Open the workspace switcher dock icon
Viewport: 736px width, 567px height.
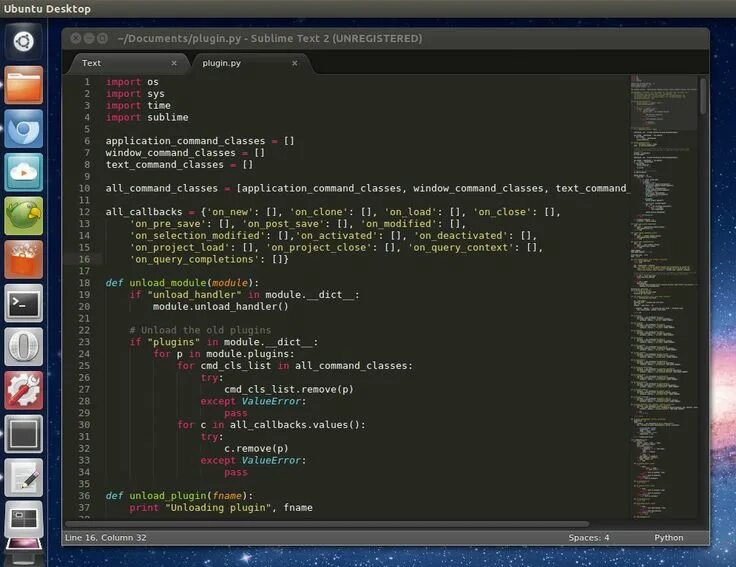click(23, 520)
